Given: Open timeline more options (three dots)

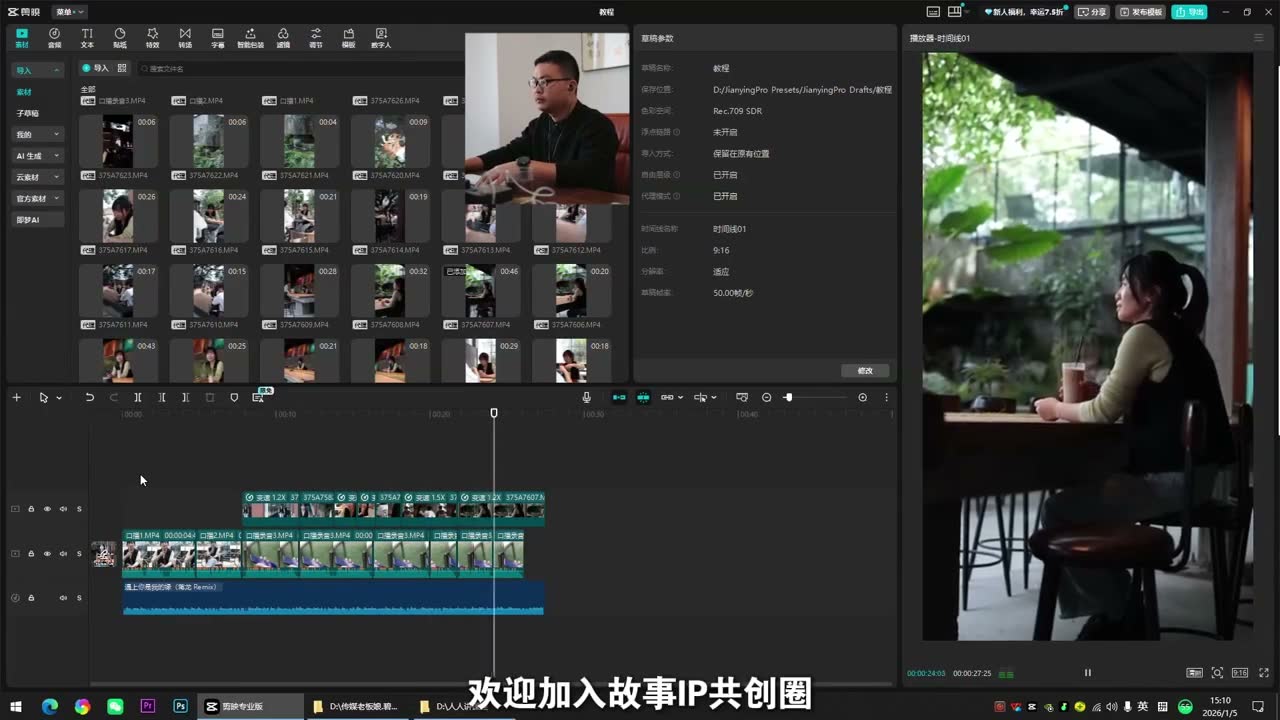Looking at the screenshot, I should 886,397.
